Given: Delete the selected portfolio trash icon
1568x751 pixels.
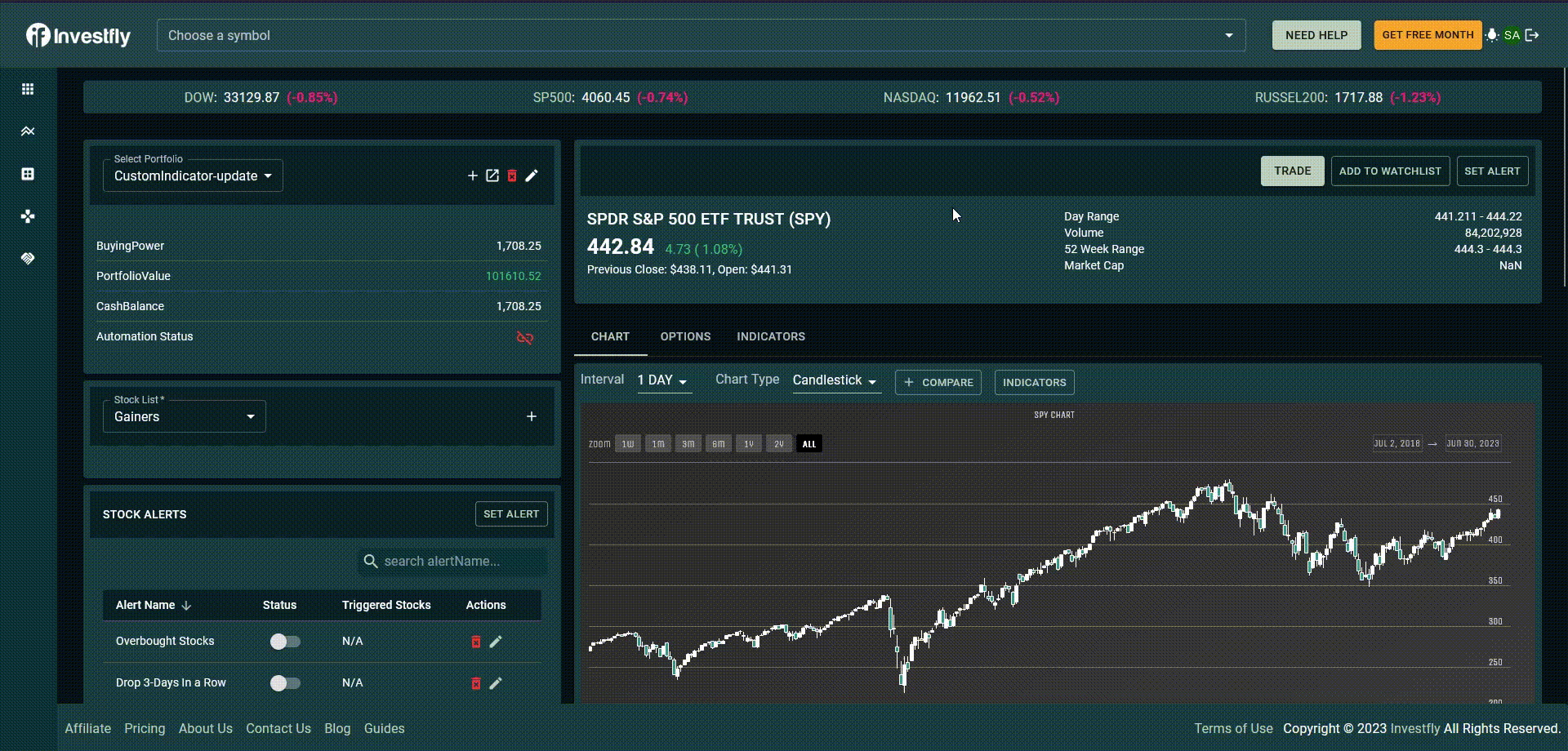Looking at the screenshot, I should [512, 176].
